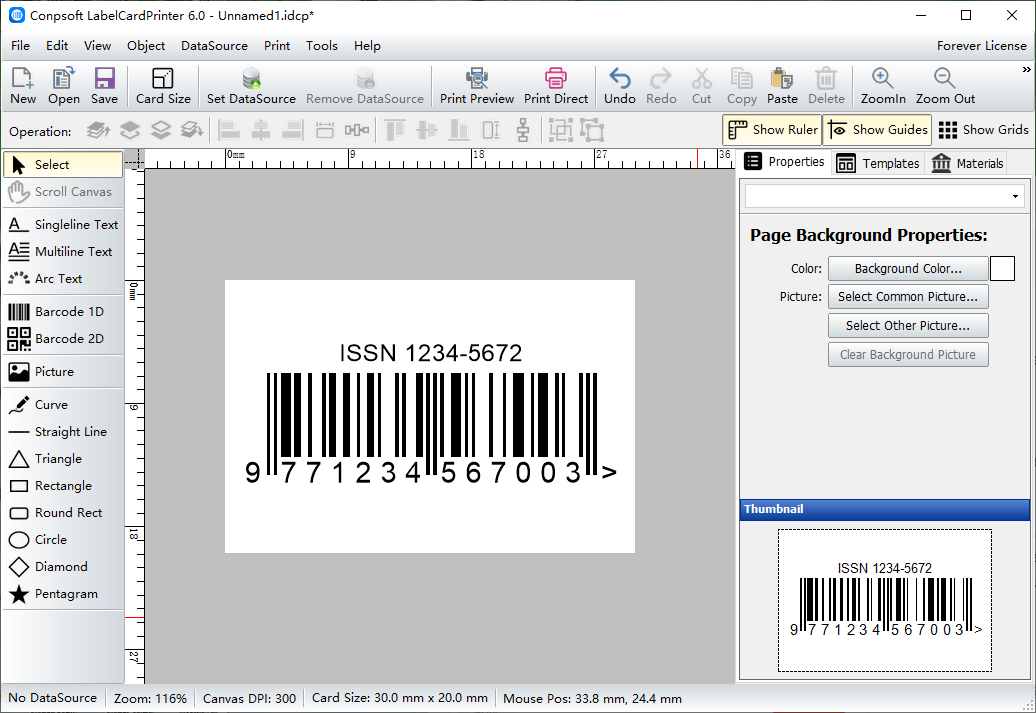Toggle Show Ruler off
This screenshot has height=713, width=1036.
click(772, 130)
